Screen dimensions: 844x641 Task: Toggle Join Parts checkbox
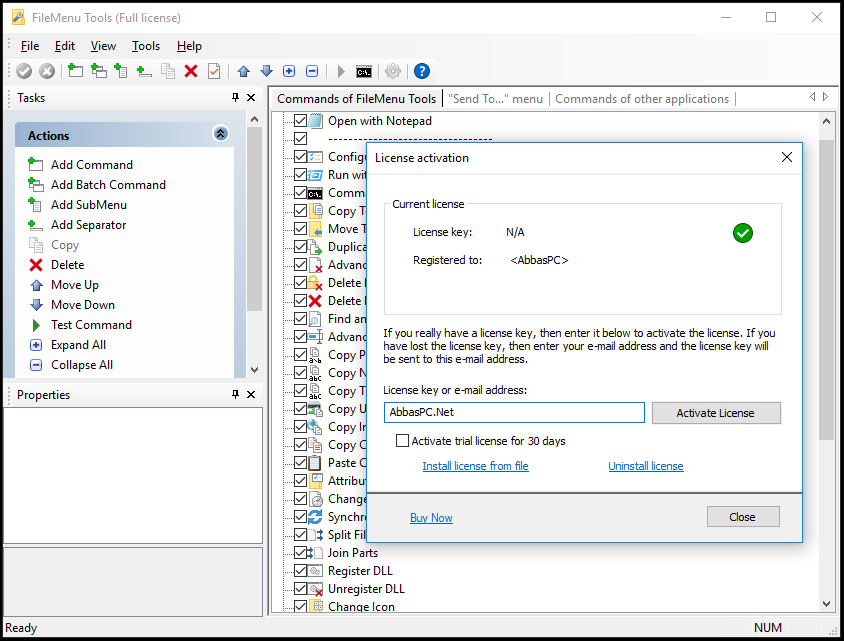300,553
